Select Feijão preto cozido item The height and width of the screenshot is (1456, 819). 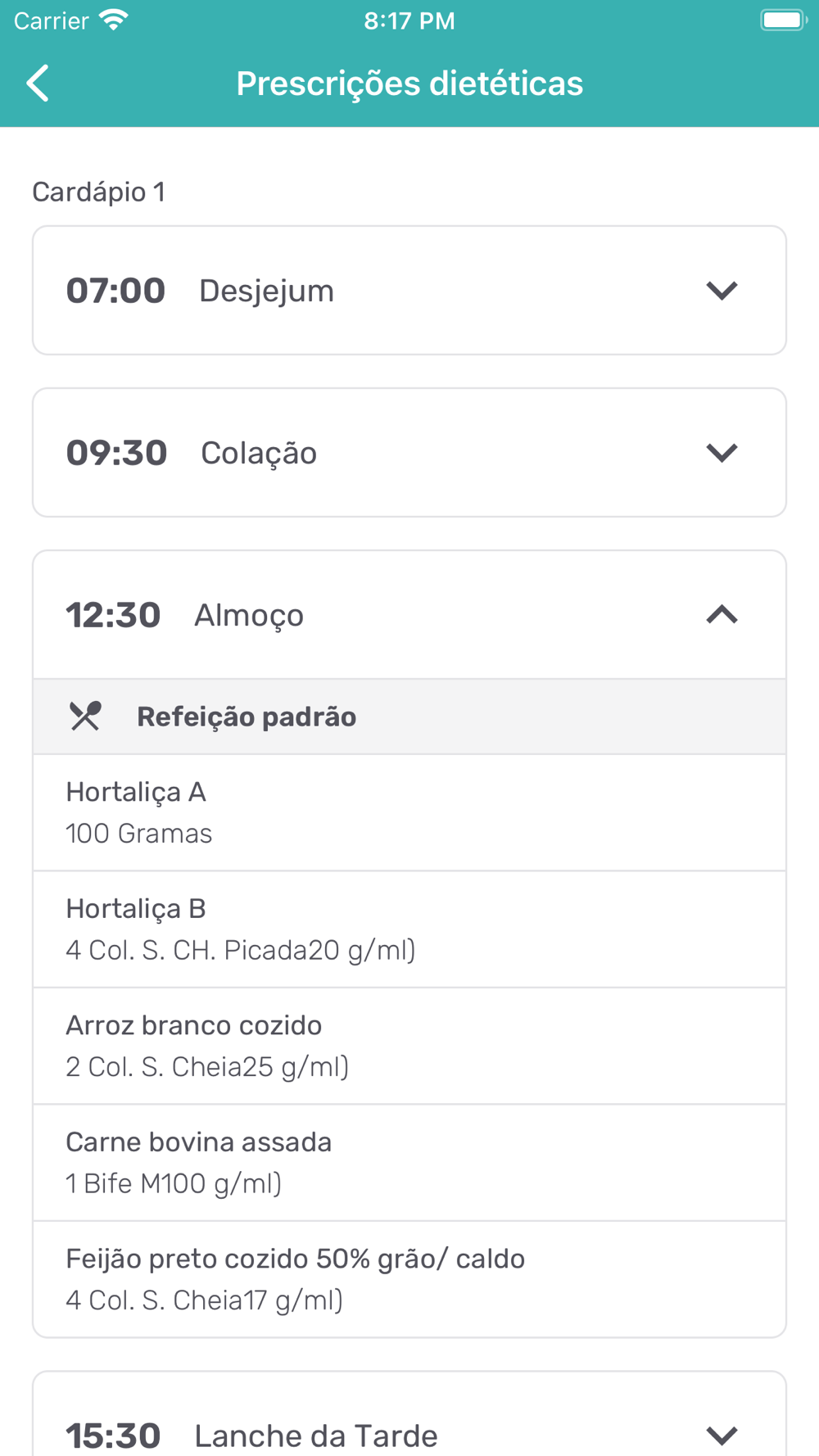409,1279
